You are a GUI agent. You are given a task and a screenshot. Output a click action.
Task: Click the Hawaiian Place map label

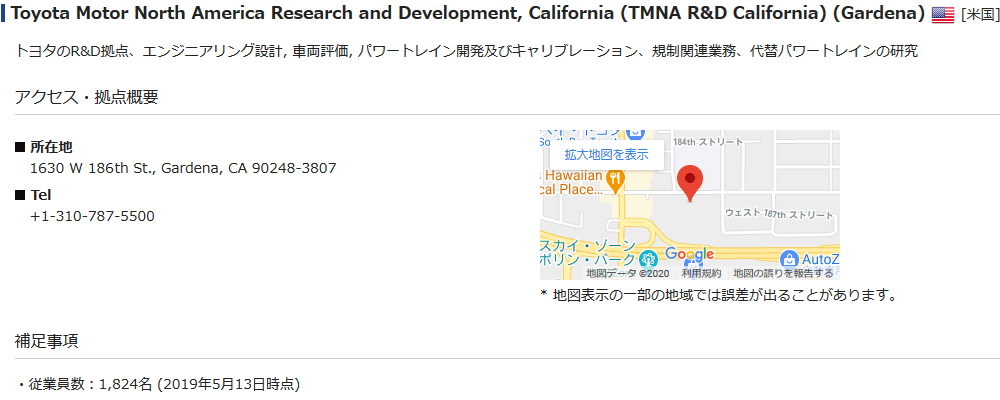coord(571,182)
